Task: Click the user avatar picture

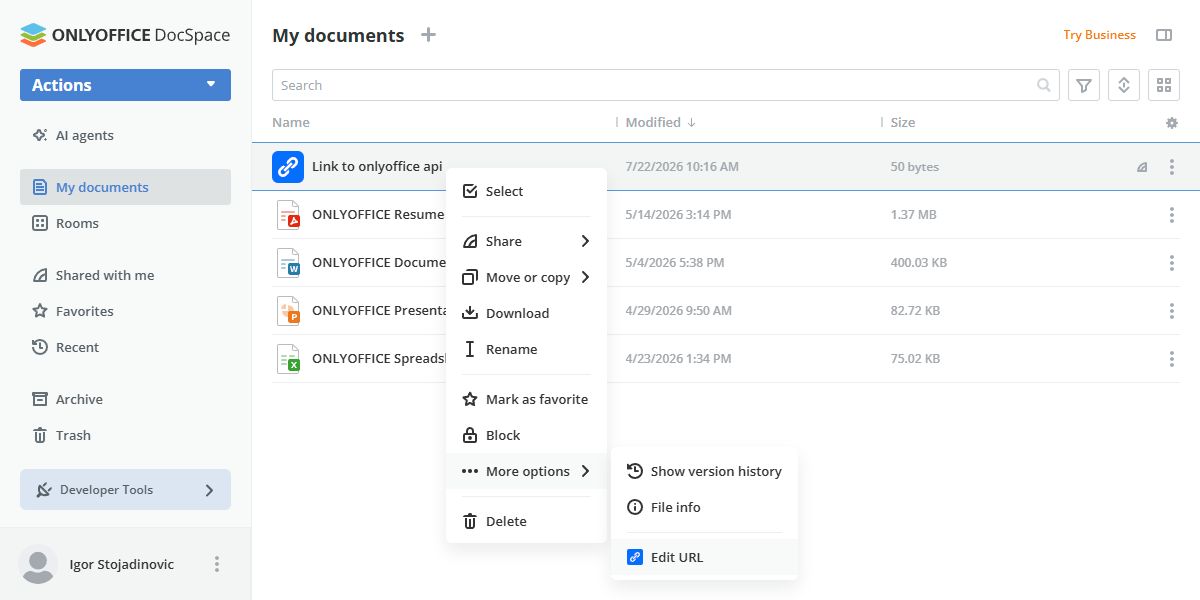Action: (x=38, y=564)
